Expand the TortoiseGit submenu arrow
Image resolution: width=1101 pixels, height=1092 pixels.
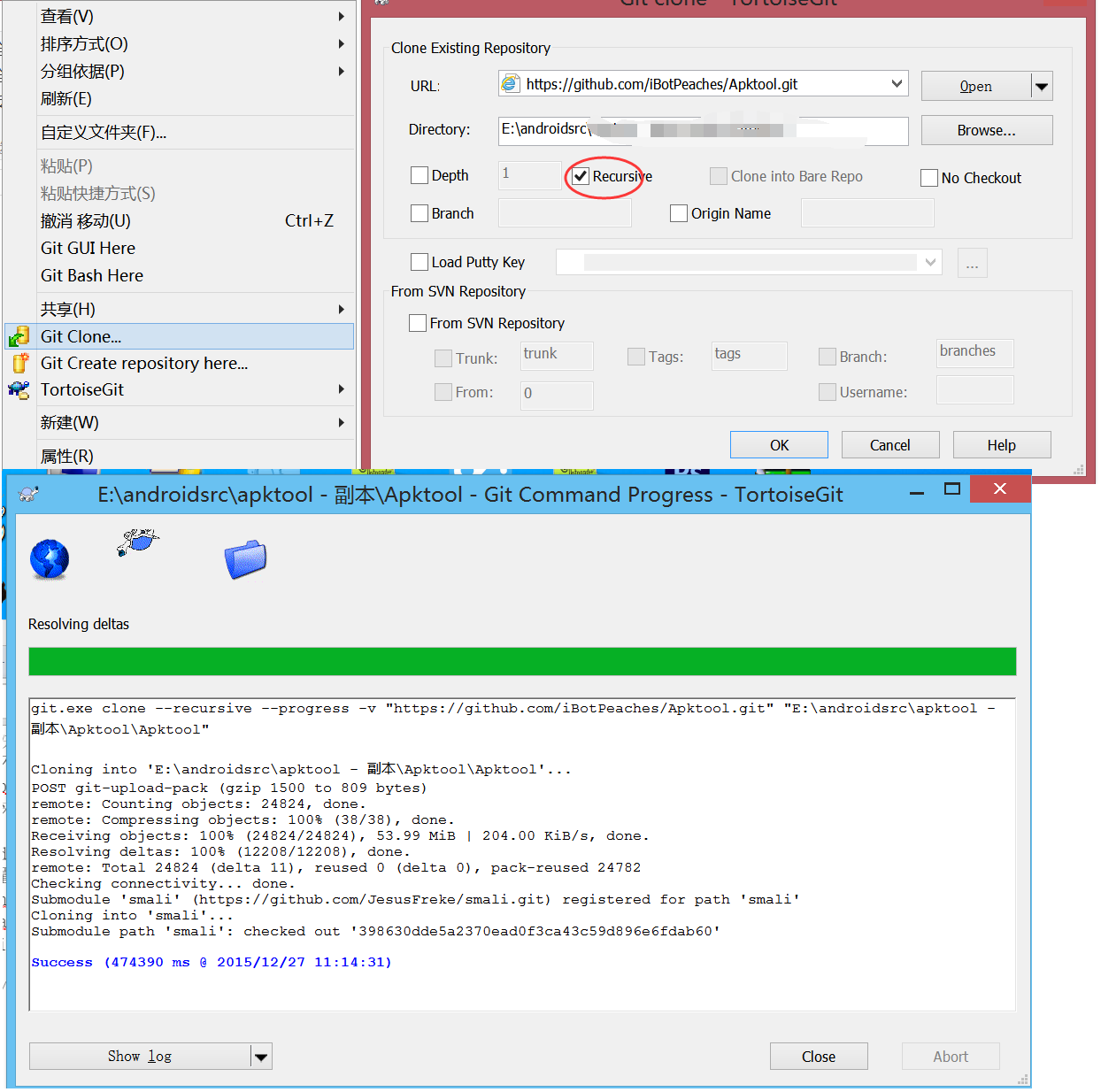(342, 389)
